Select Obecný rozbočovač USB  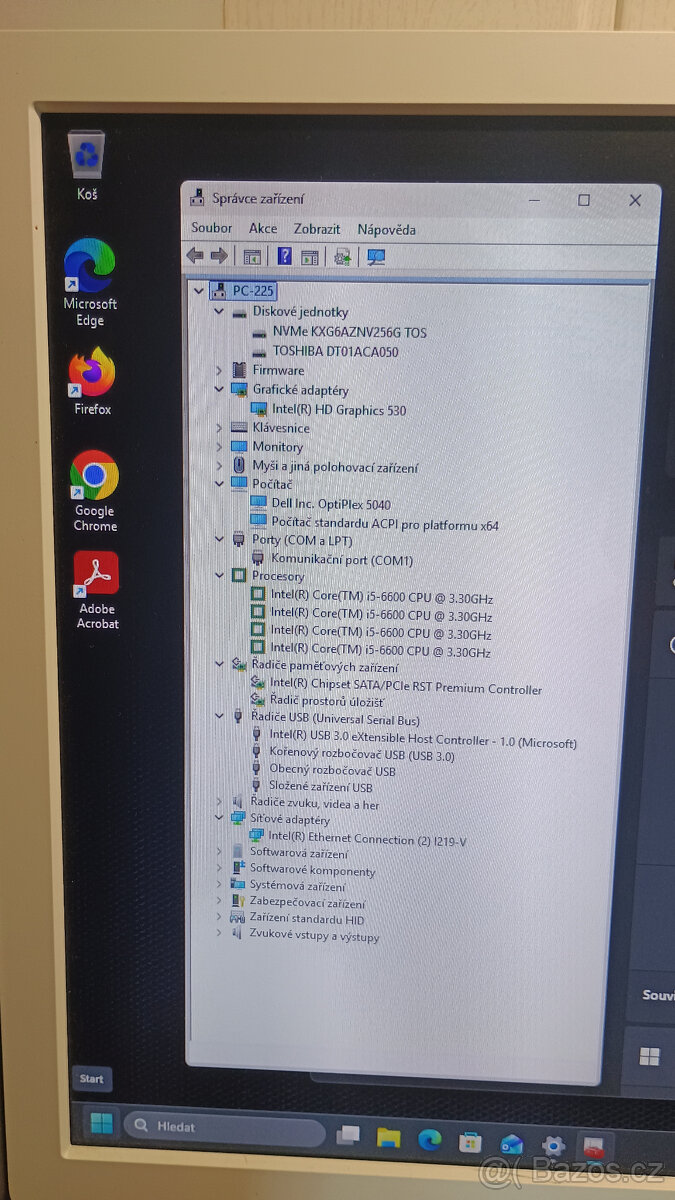pos(332,771)
